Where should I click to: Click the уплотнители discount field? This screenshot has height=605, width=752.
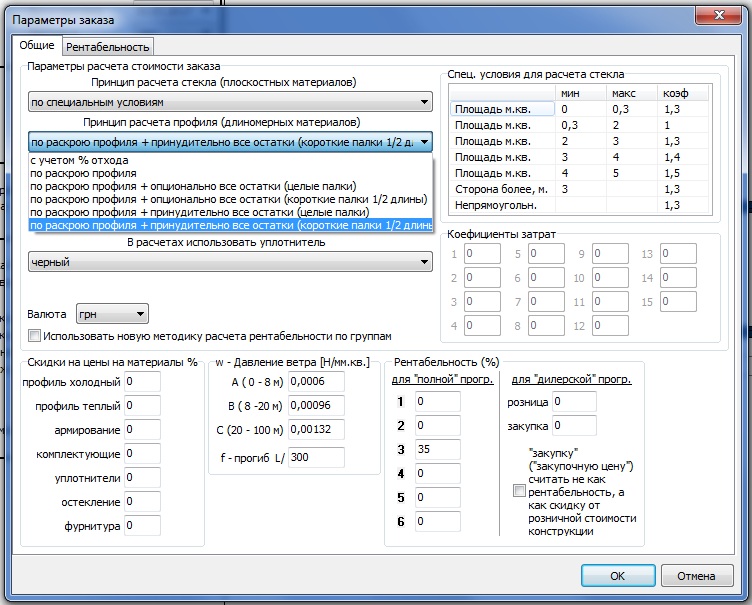(142, 478)
